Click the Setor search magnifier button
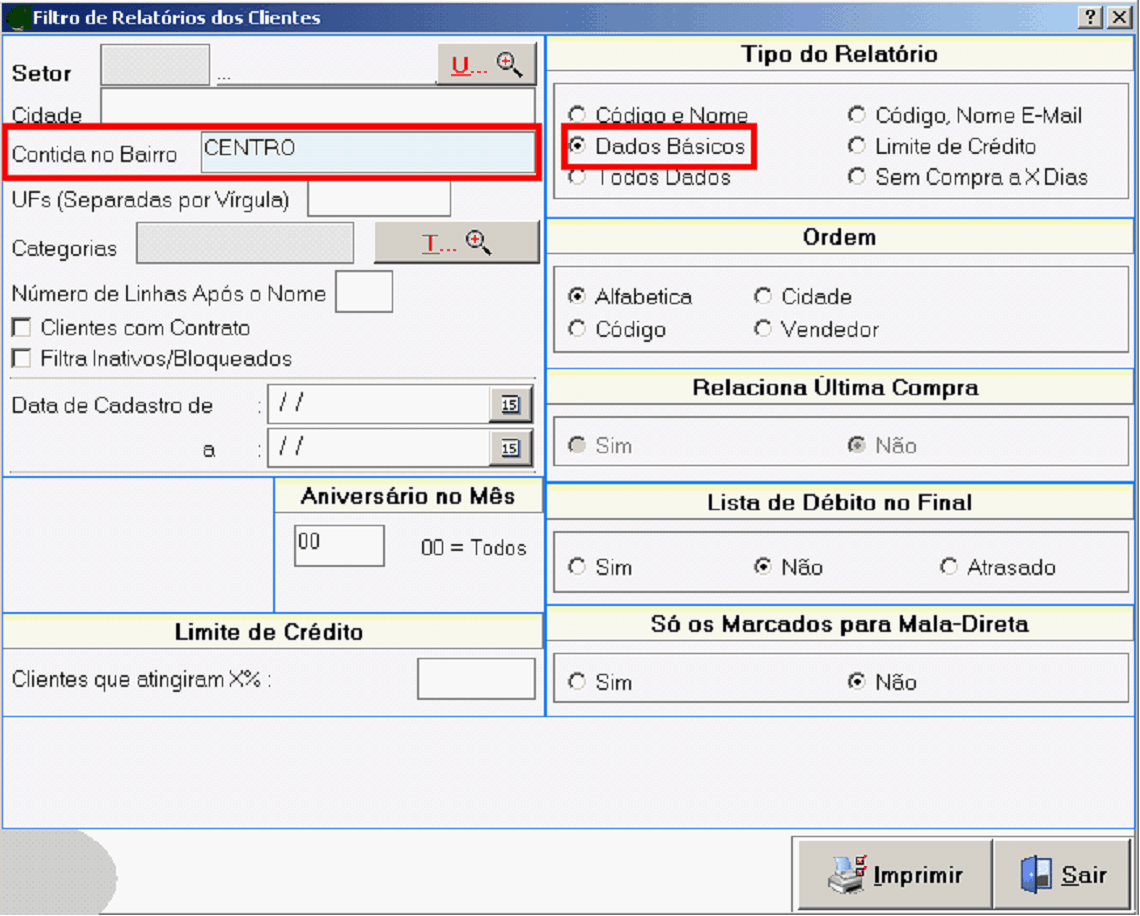Screen dimensions: 1140x916 click(x=487, y=65)
